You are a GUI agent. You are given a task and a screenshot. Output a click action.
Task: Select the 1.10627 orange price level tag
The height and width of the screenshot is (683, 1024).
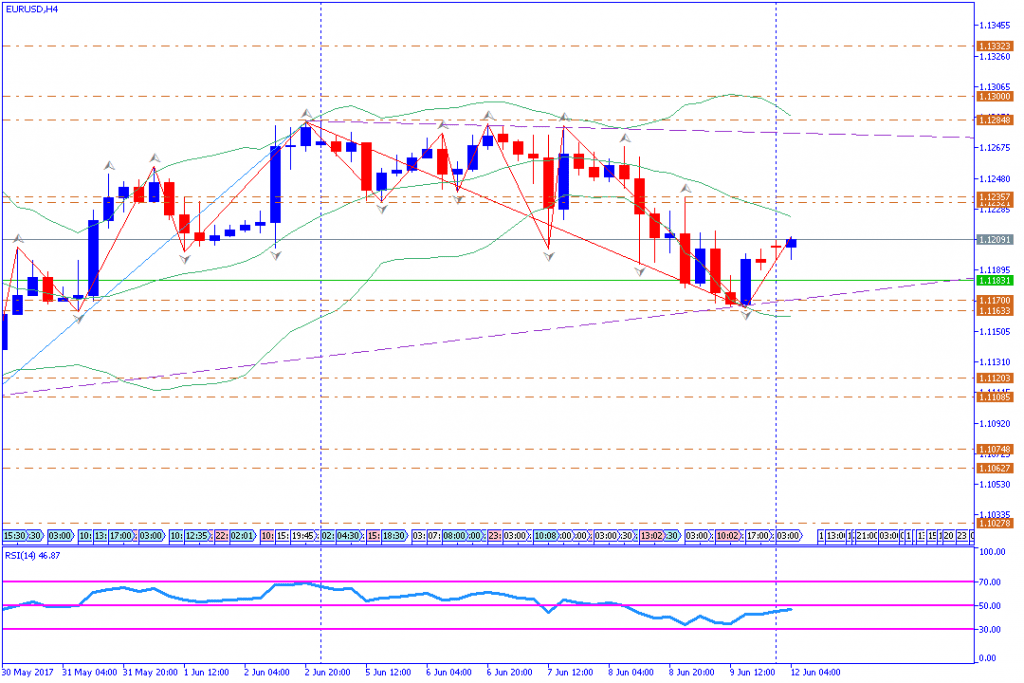pos(995,468)
